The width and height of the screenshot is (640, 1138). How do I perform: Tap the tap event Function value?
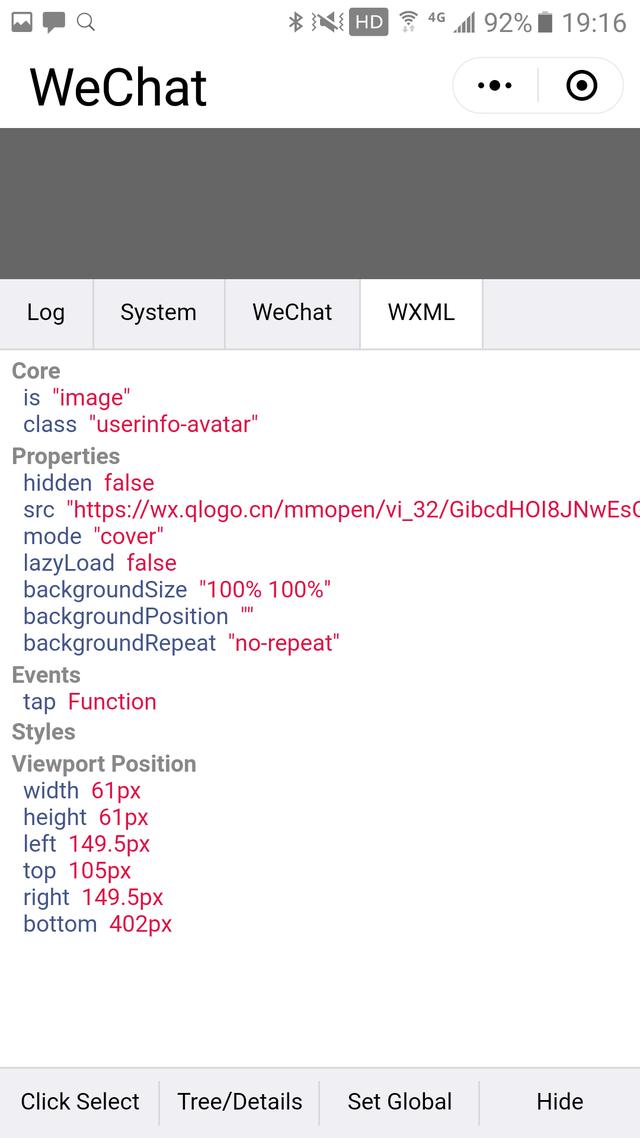coord(112,702)
